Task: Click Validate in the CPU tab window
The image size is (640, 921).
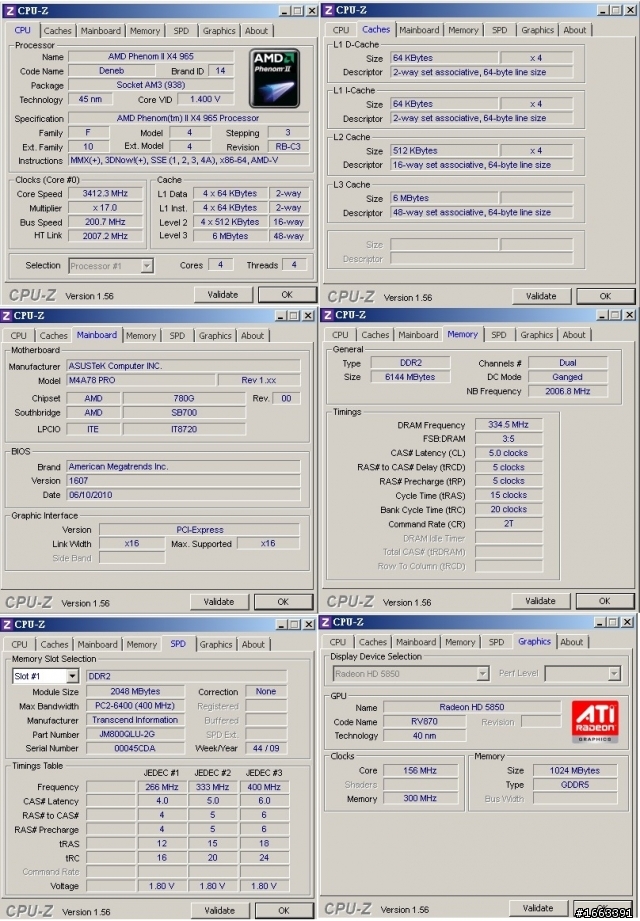Action: coord(223,295)
